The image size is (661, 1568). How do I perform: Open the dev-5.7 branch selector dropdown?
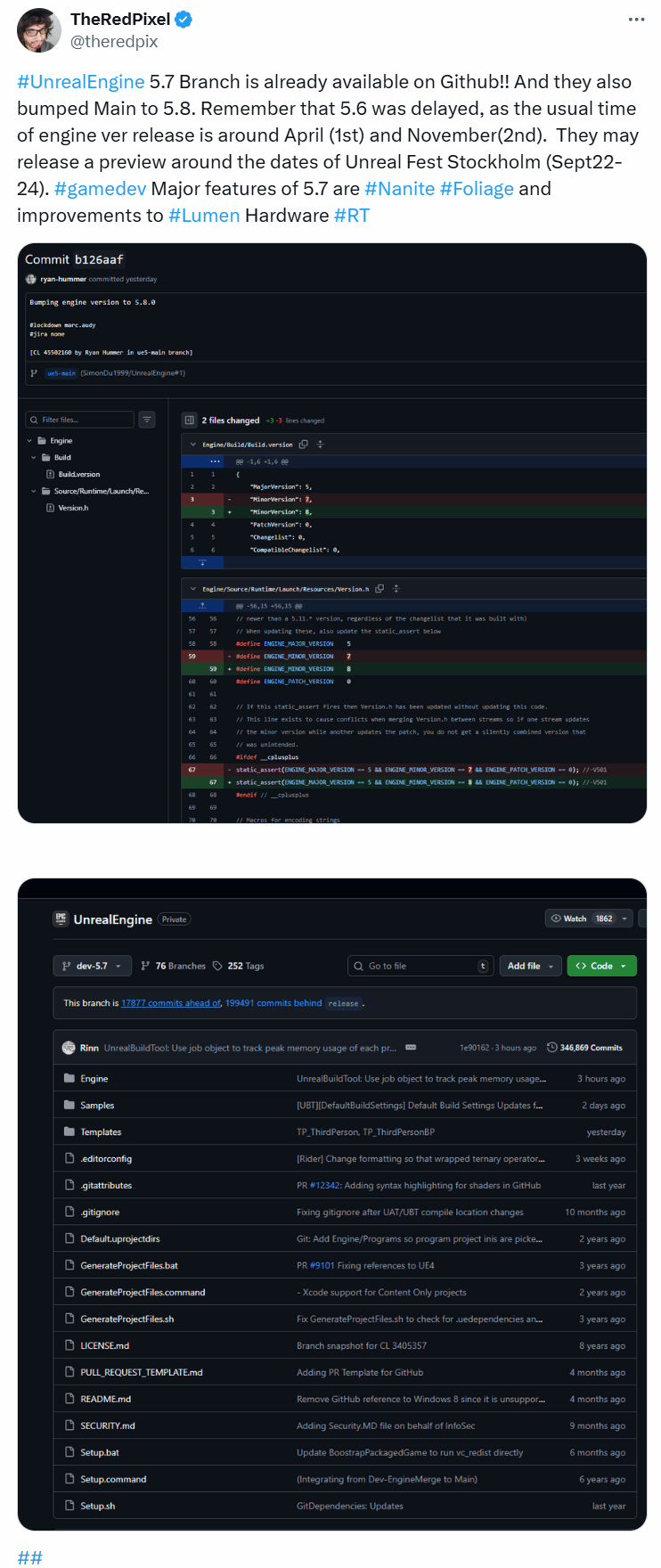(x=92, y=966)
